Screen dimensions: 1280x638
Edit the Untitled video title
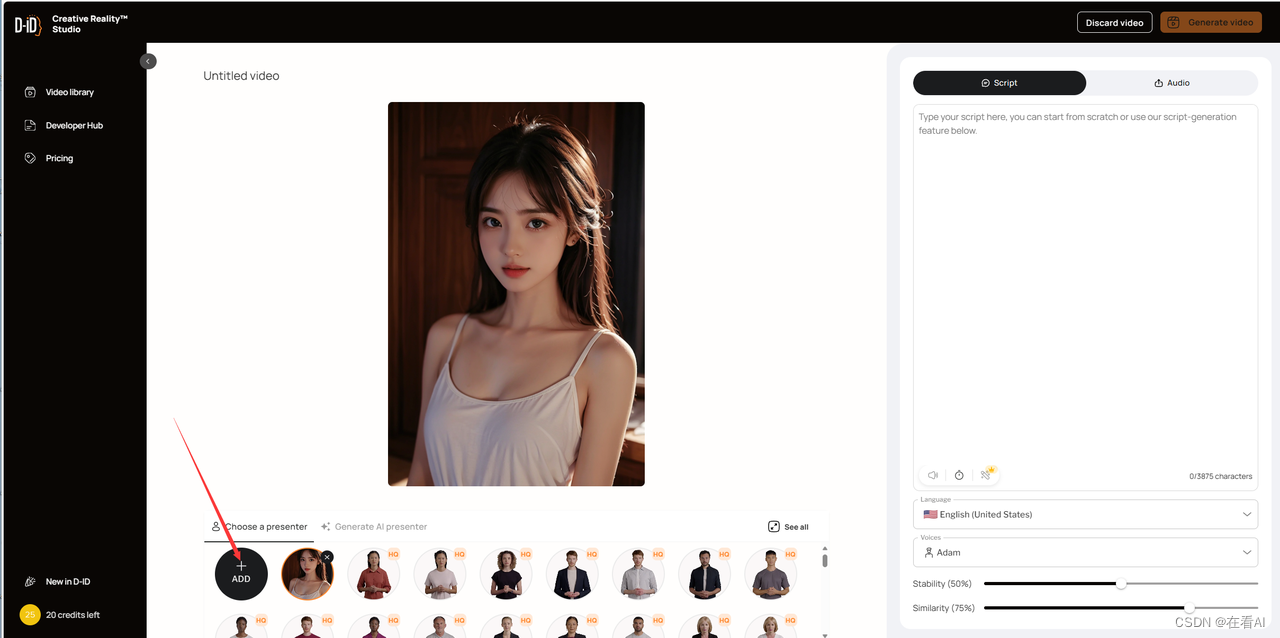tap(241, 76)
